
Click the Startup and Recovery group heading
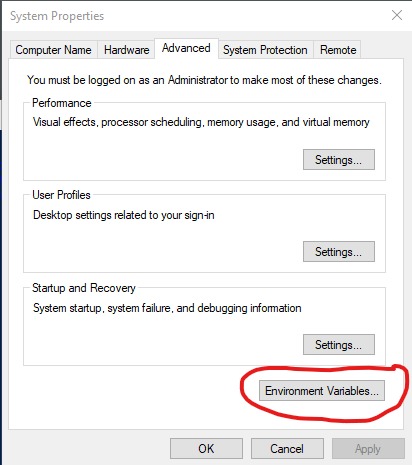[x=84, y=288]
